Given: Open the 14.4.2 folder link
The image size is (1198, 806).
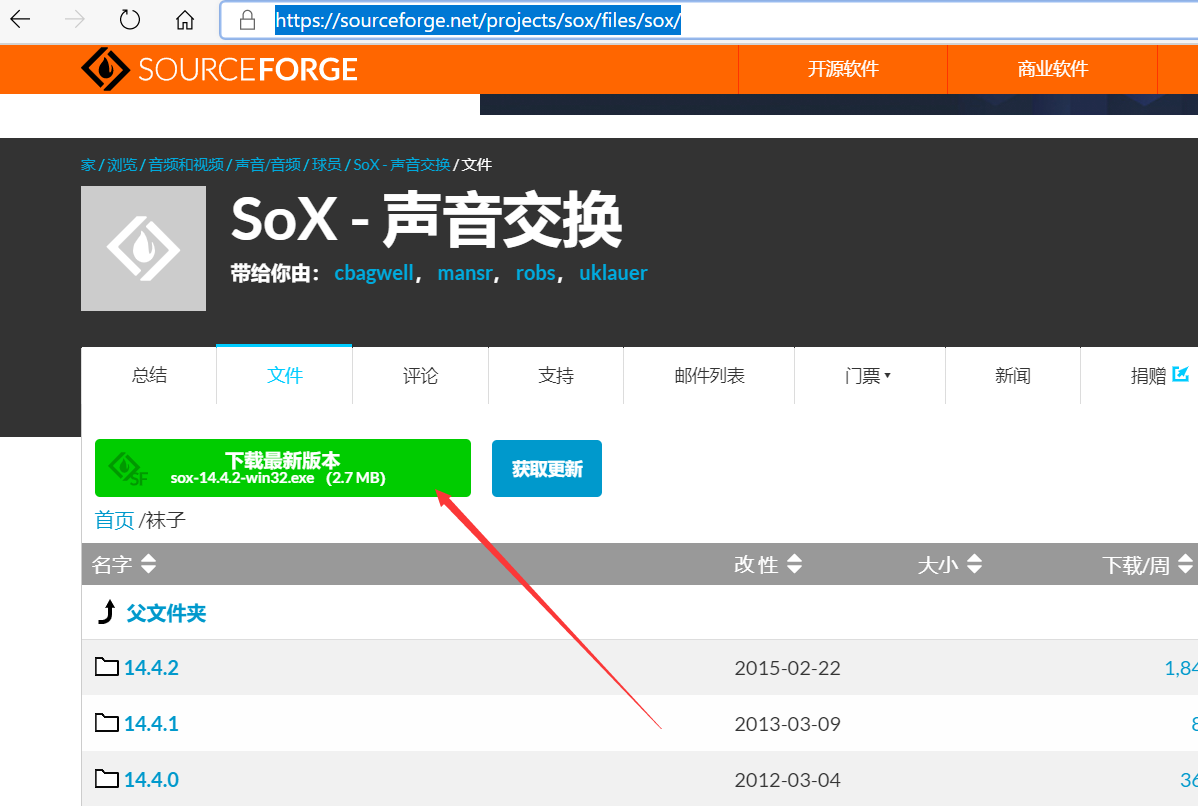Looking at the screenshot, I should pos(151,668).
